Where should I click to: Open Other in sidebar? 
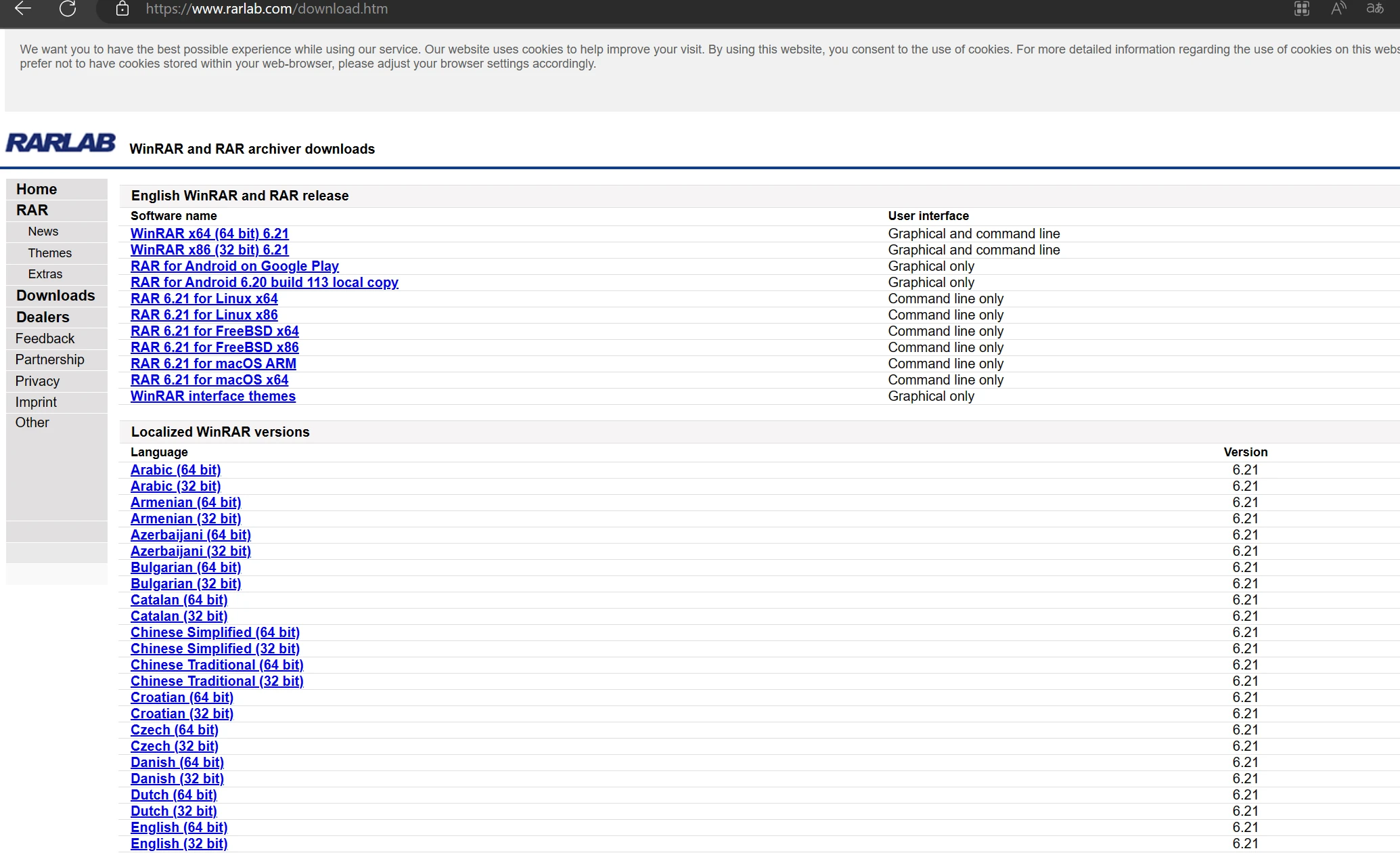point(32,422)
